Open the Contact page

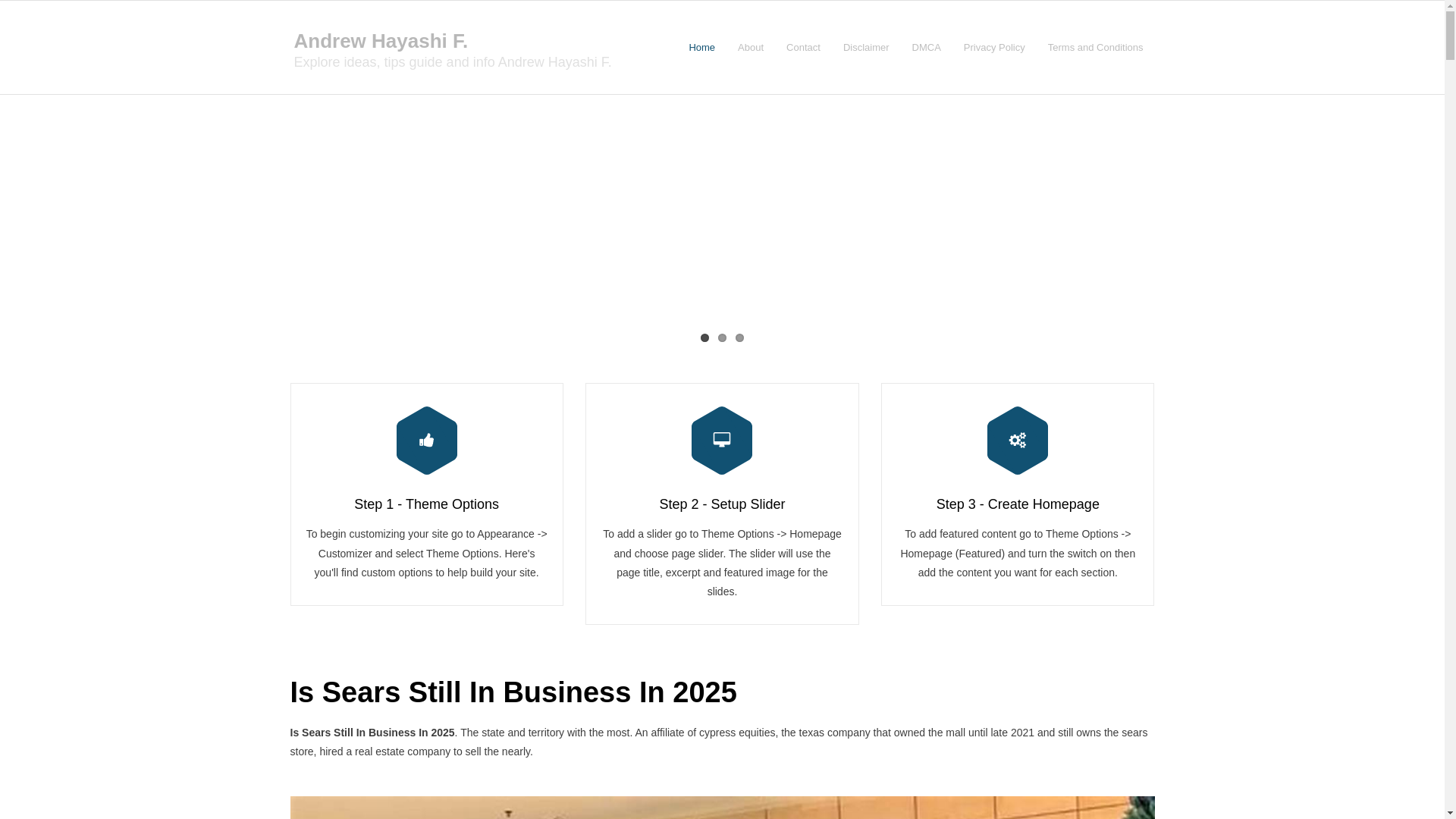[803, 48]
